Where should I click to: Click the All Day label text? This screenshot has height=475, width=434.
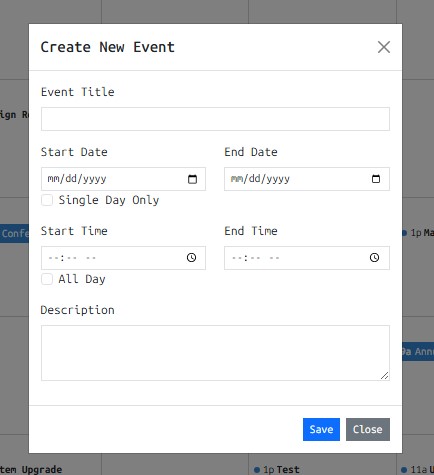[82, 279]
